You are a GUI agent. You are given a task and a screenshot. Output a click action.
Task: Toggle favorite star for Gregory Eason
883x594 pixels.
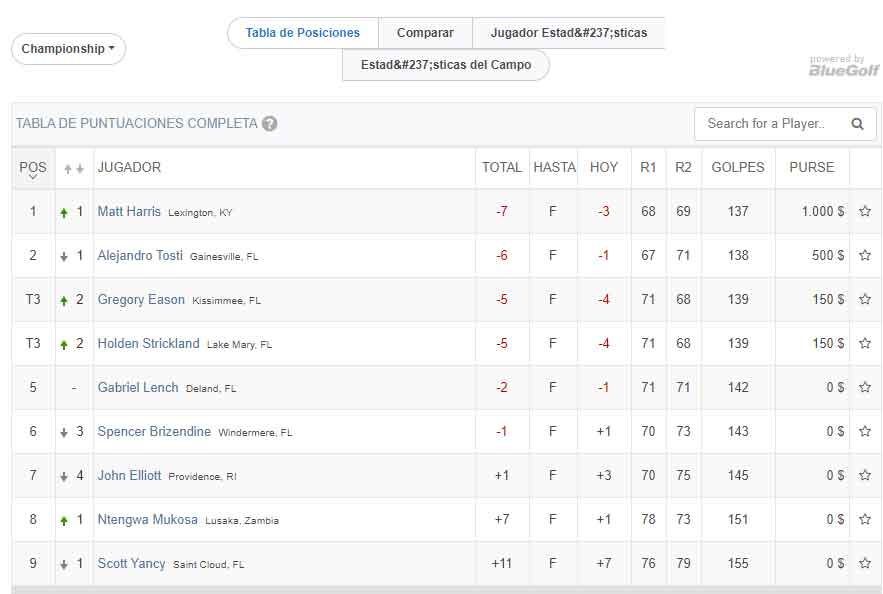pyautogui.click(x=865, y=300)
